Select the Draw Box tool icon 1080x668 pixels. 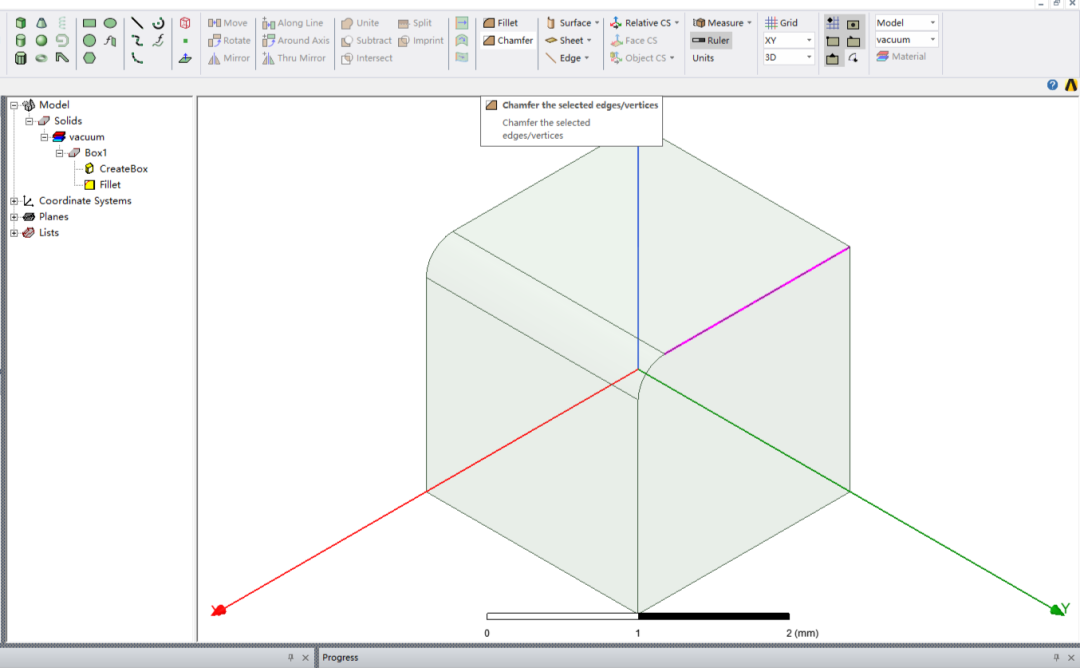(21, 23)
